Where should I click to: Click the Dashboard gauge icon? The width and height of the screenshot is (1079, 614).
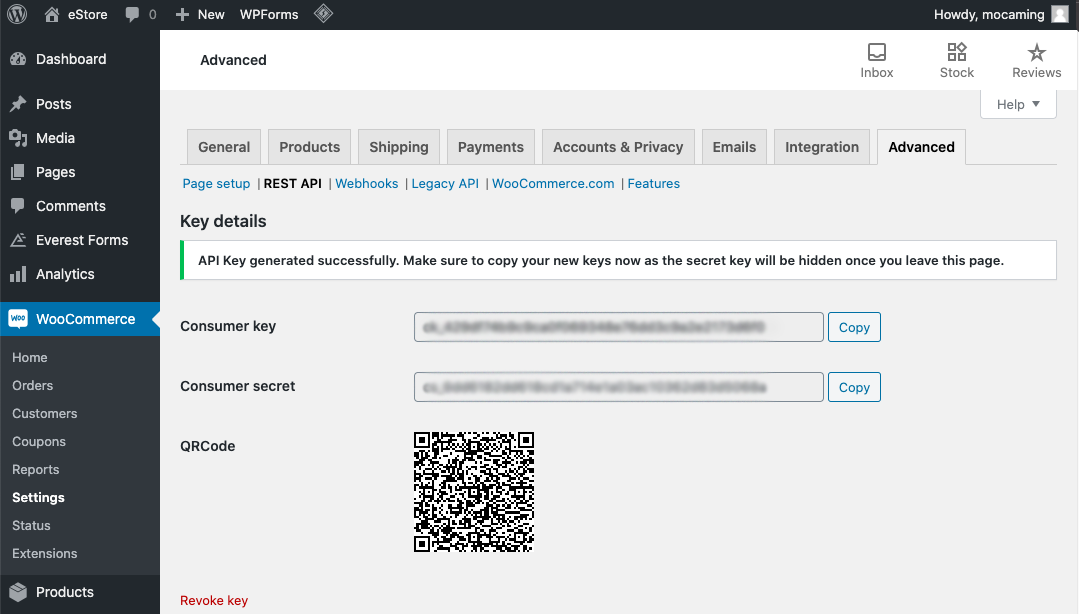(x=19, y=59)
